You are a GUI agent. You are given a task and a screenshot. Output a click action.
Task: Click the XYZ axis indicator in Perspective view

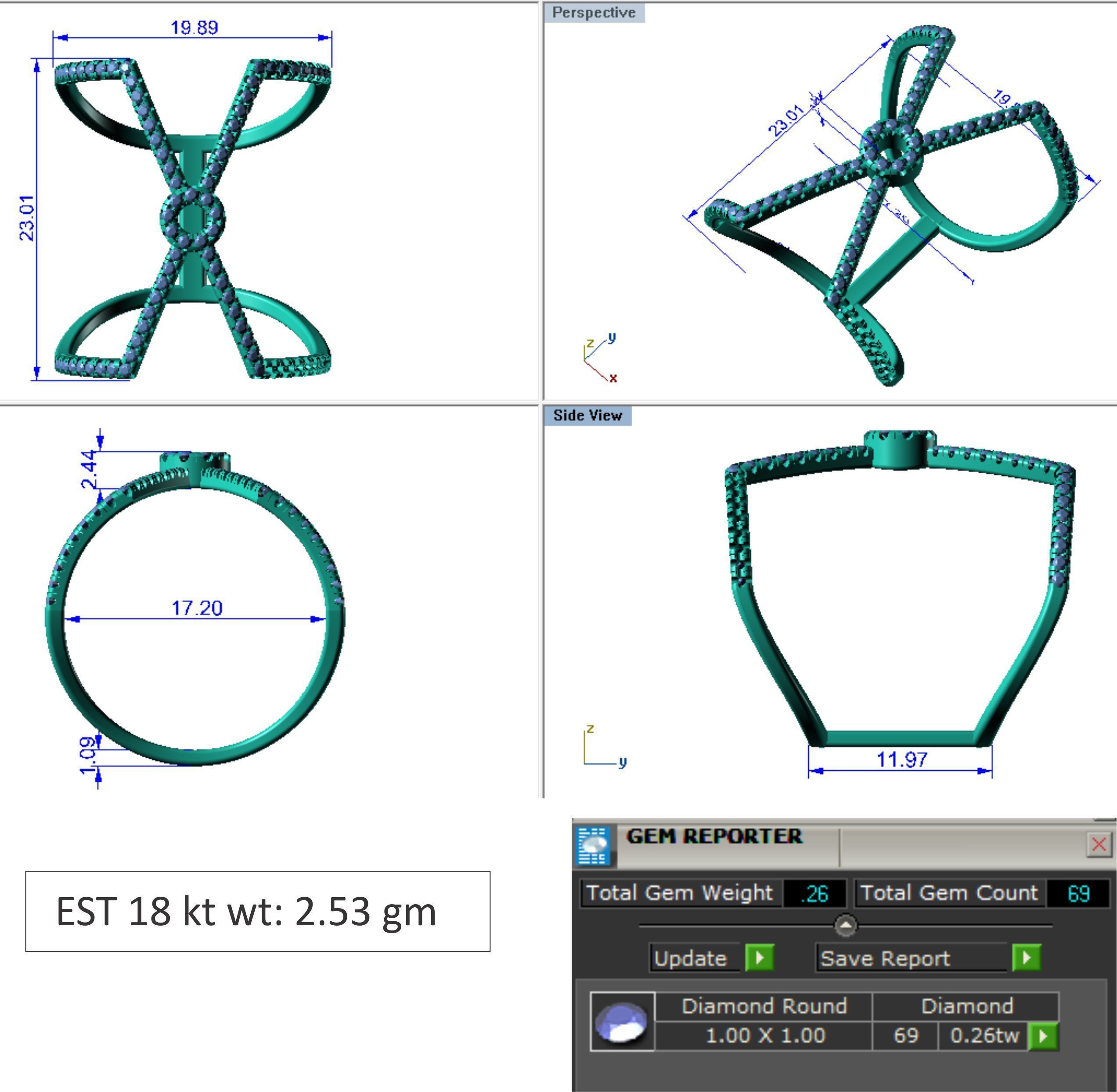(x=600, y=357)
